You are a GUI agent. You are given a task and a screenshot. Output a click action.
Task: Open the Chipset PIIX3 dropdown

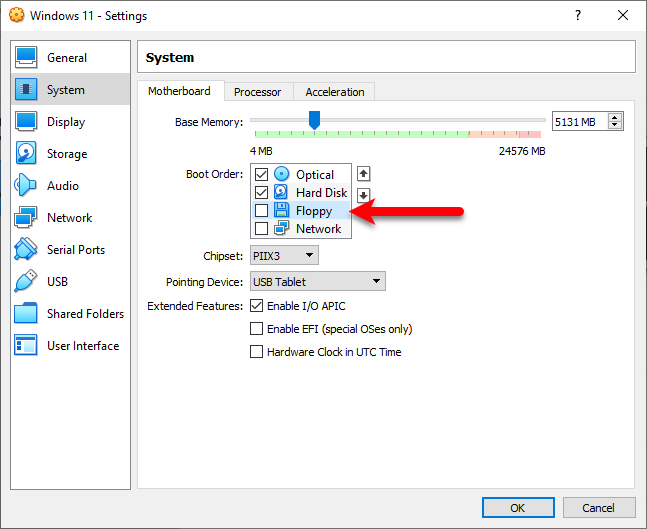284,255
